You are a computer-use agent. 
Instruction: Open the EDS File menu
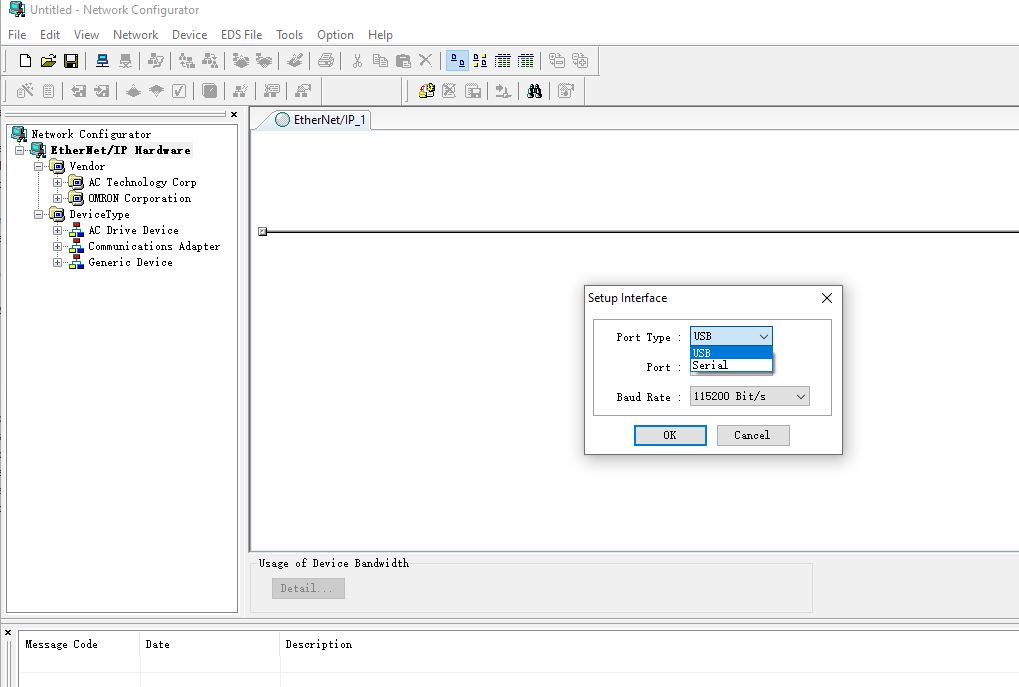click(x=241, y=34)
